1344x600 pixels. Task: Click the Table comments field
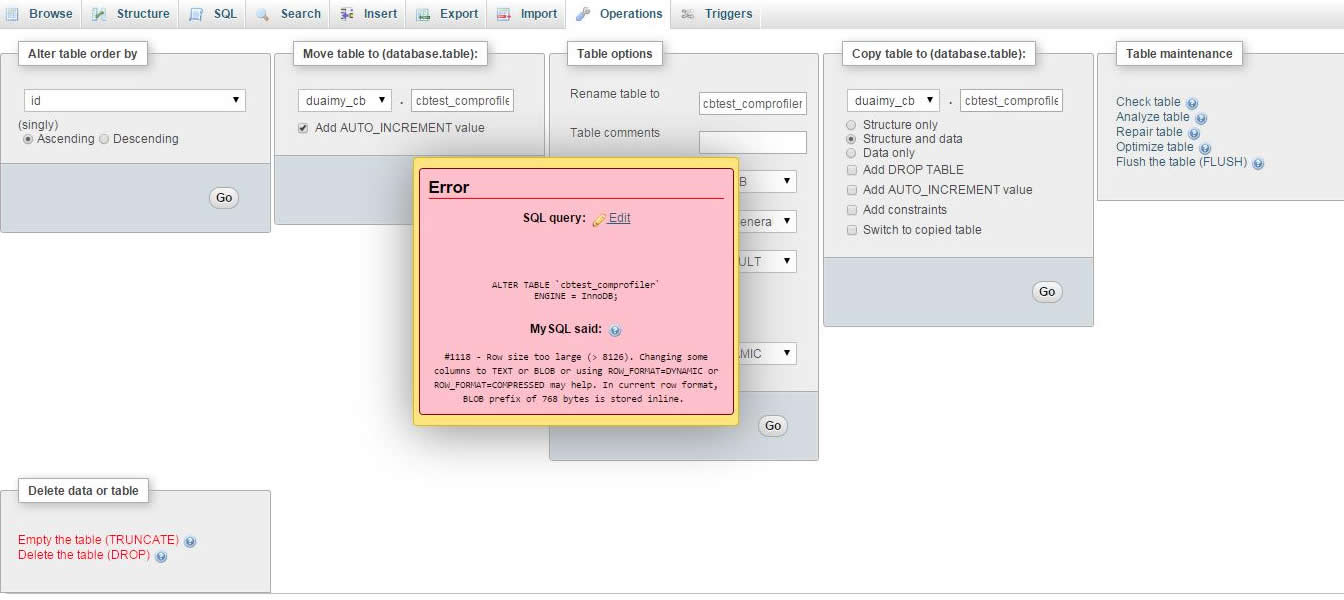pos(753,142)
